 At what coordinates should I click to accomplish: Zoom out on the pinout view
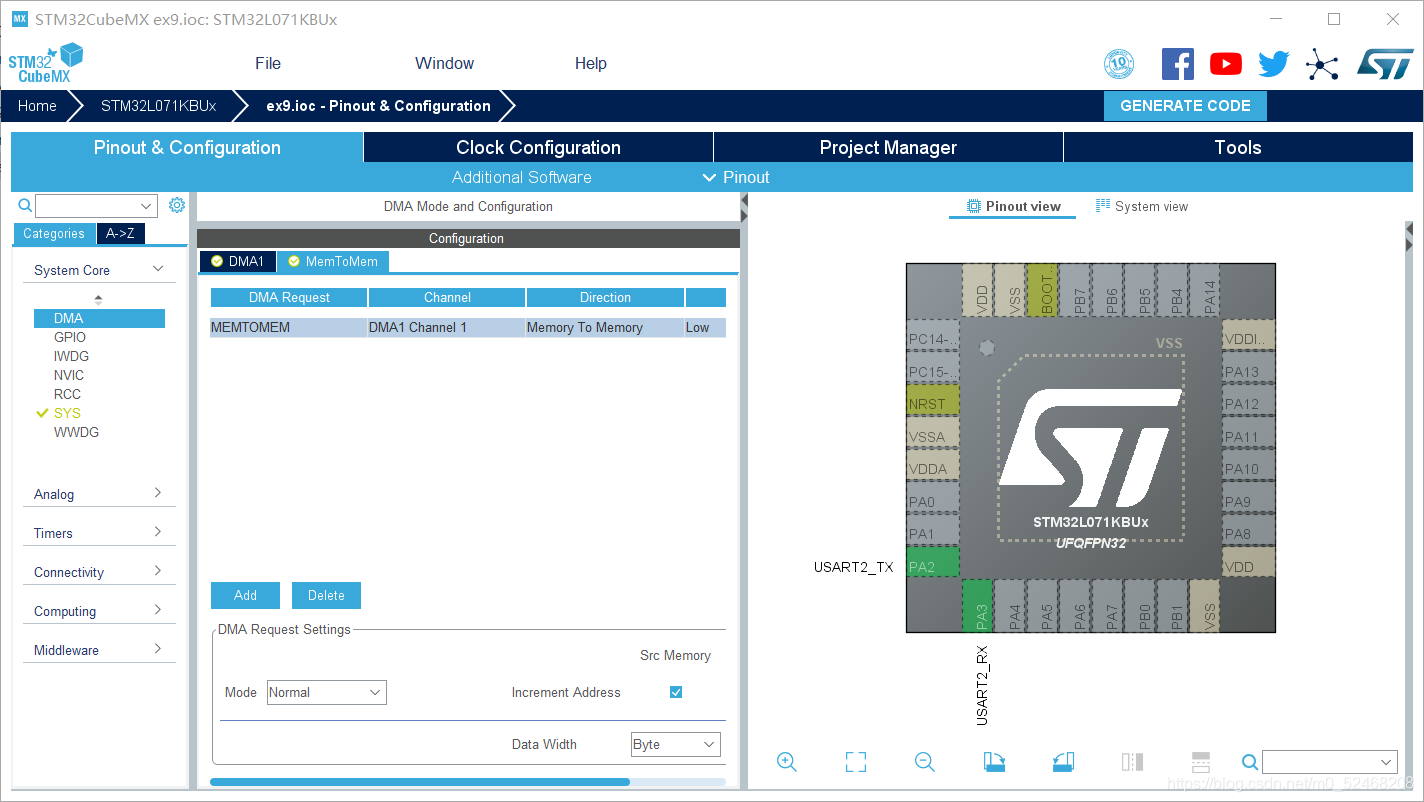click(925, 762)
